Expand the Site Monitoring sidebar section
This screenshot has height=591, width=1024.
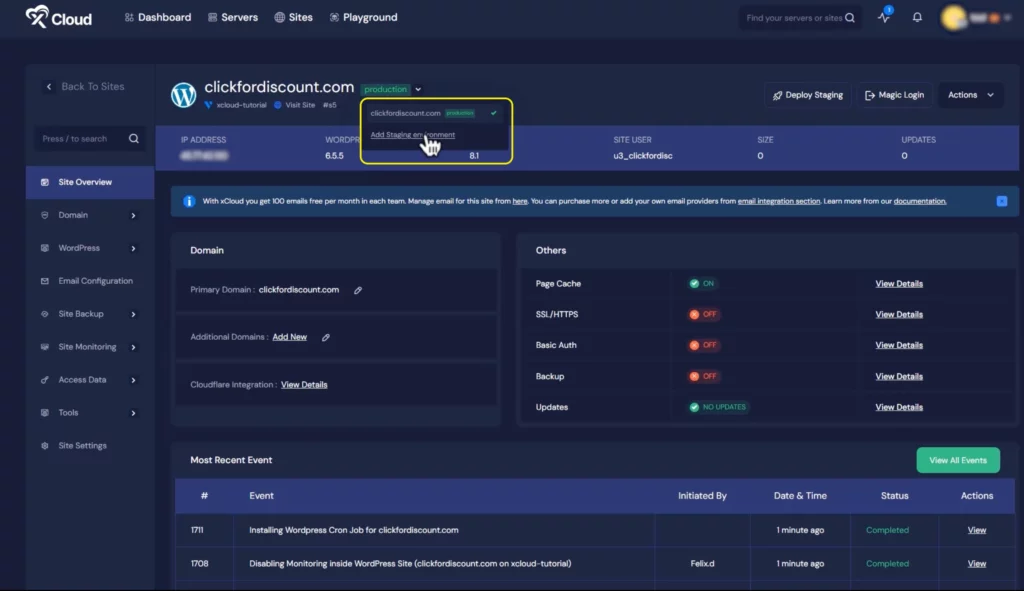[x=90, y=347]
